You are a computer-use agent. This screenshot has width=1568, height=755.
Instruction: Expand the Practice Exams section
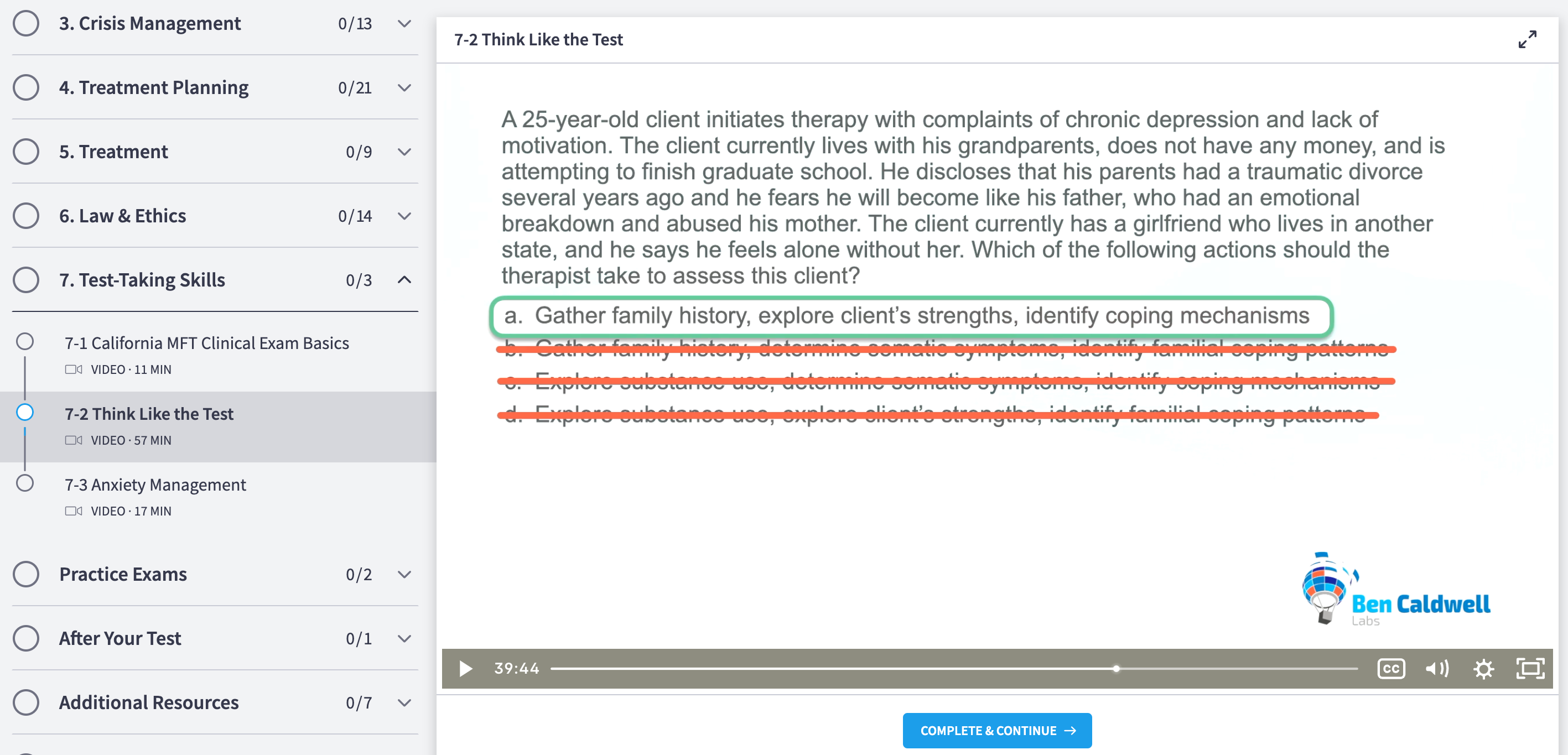pyautogui.click(x=404, y=574)
